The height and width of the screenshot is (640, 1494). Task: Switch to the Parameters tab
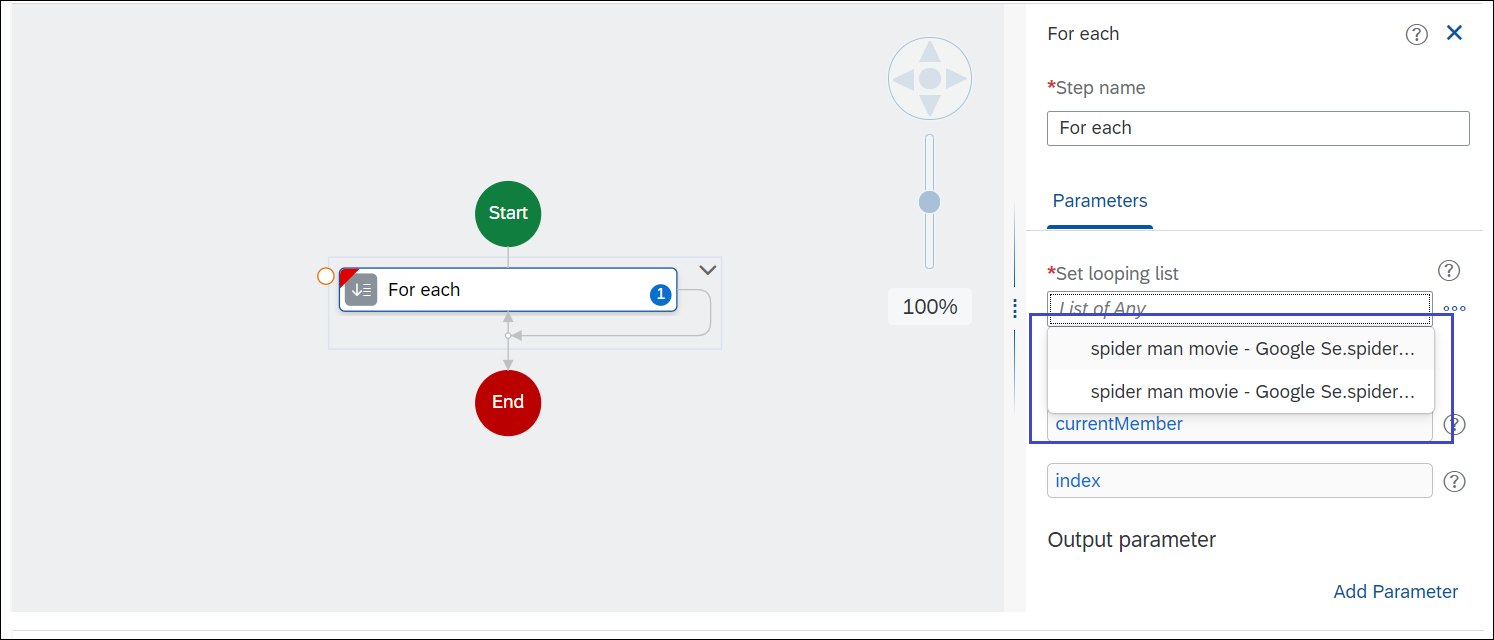[1099, 201]
